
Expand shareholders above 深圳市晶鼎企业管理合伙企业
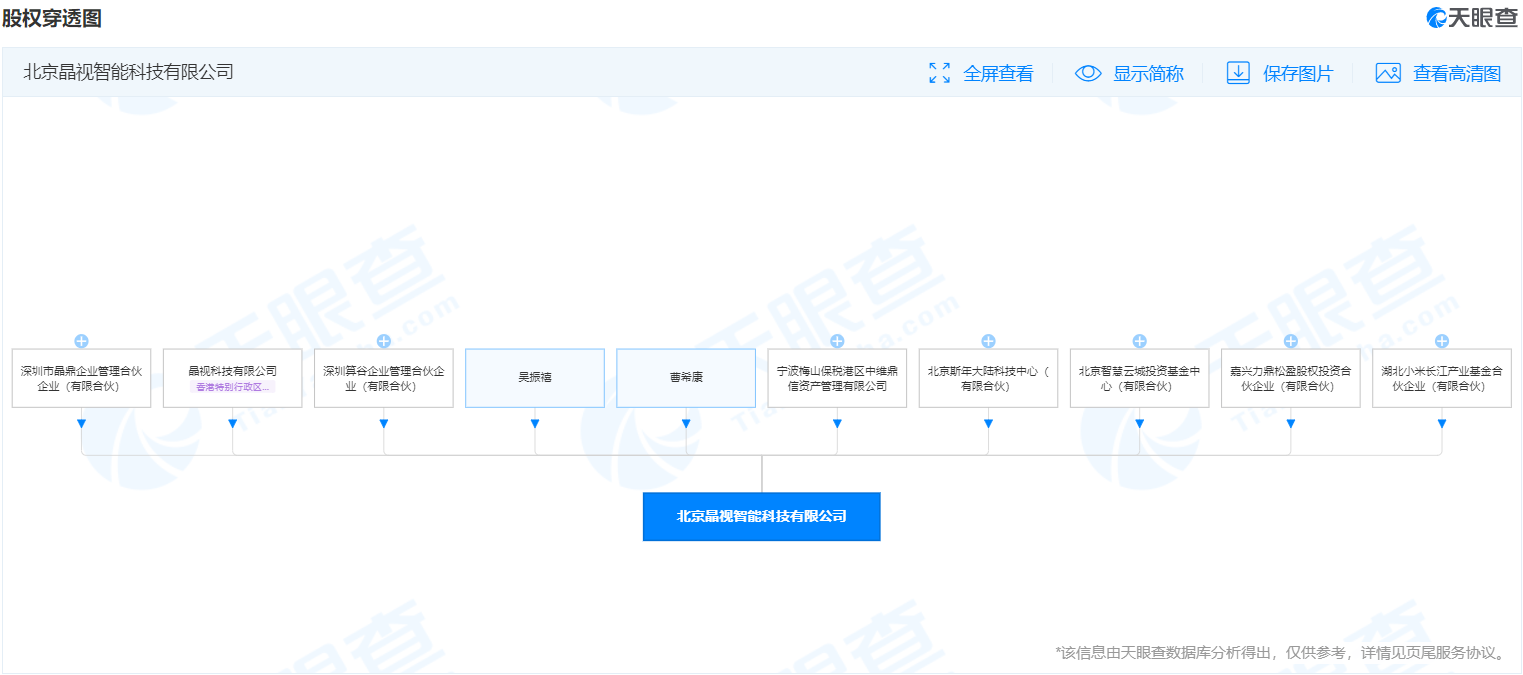tap(82, 341)
